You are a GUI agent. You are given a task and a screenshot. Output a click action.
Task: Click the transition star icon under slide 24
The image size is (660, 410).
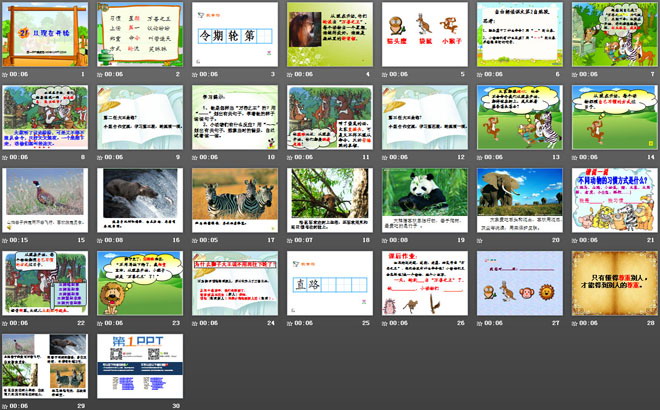pos(195,323)
